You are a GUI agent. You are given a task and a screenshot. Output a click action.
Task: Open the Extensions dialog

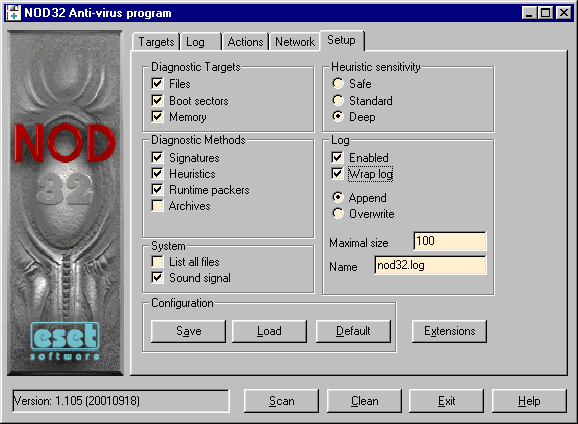[449, 331]
